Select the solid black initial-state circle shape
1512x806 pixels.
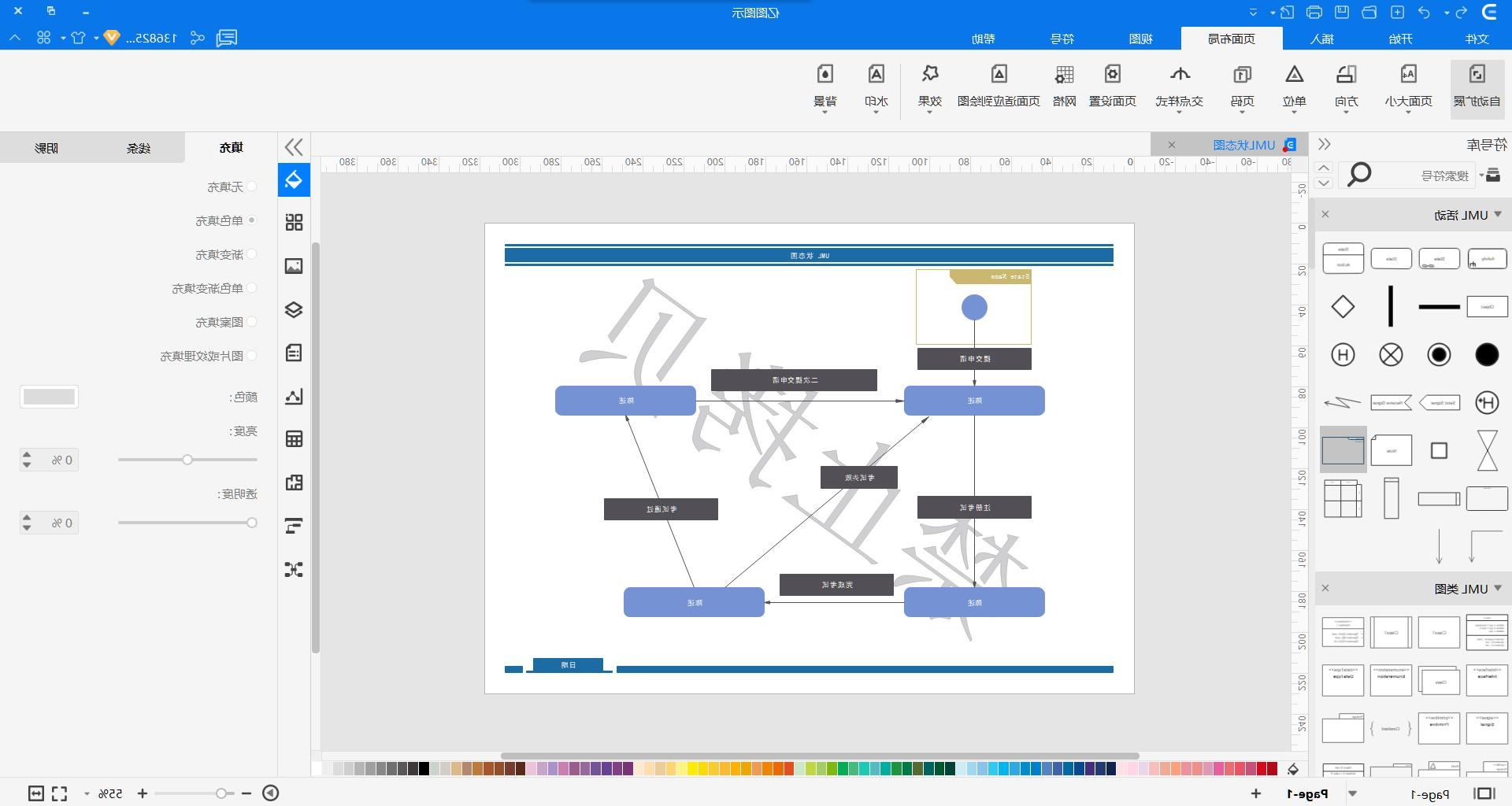[1487, 355]
